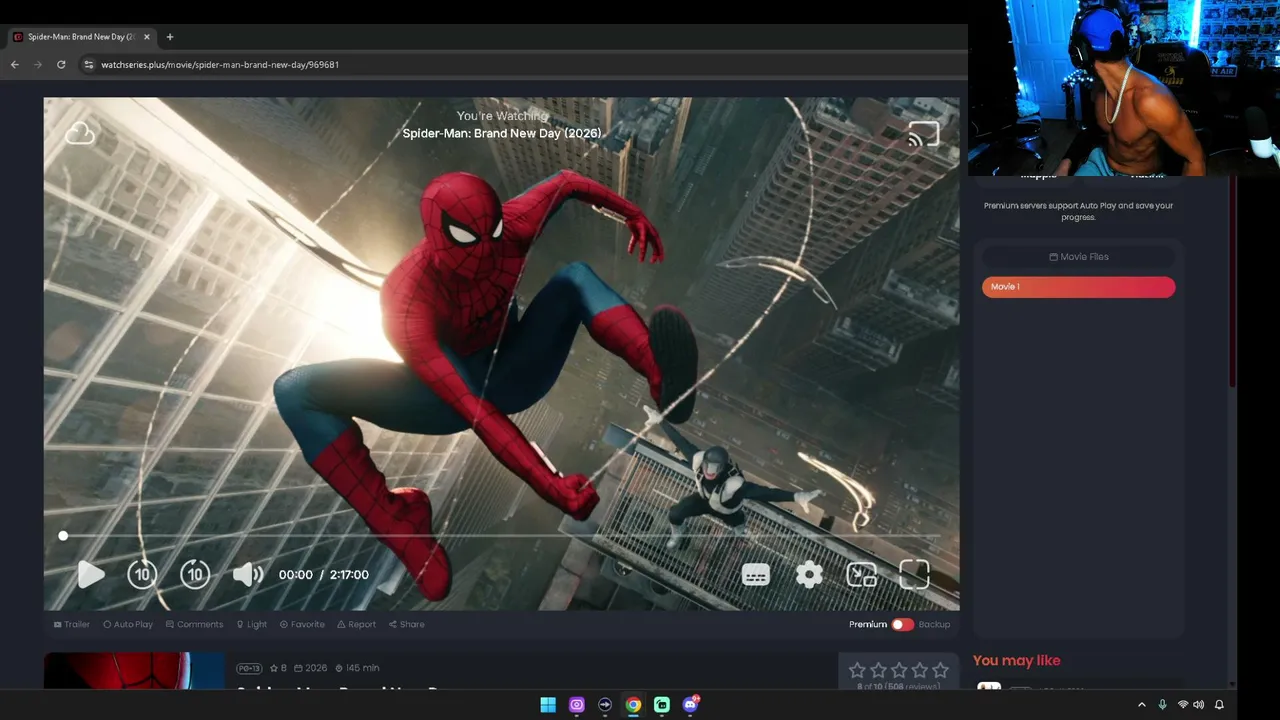This screenshot has height=720, width=1280.
Task: Click the Movie Files header
Action: (1078, 257)
